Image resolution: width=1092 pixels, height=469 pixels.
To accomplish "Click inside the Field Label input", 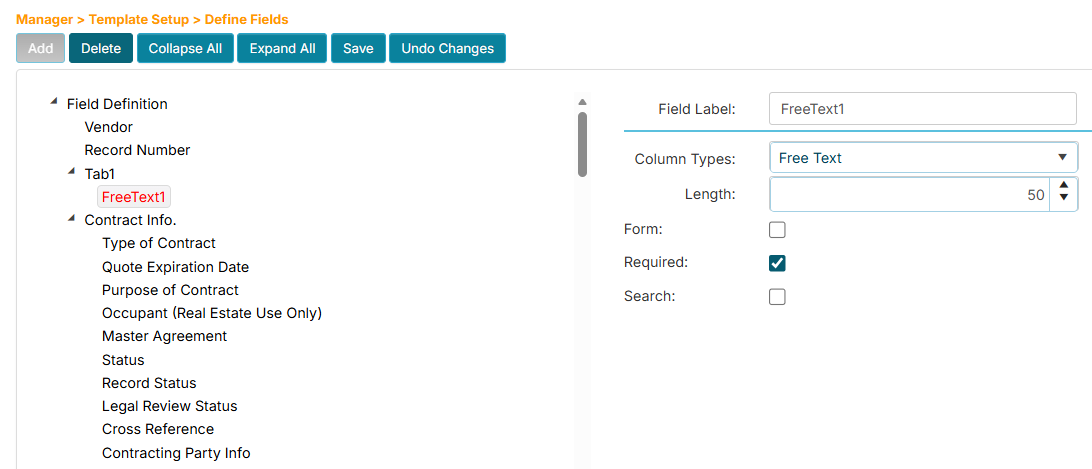I will coord(922,109).
